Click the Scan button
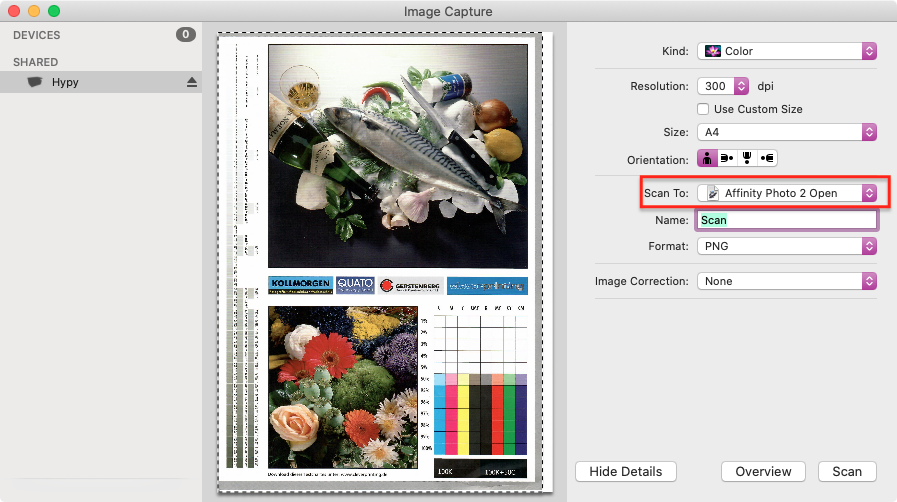 (847, 472)
